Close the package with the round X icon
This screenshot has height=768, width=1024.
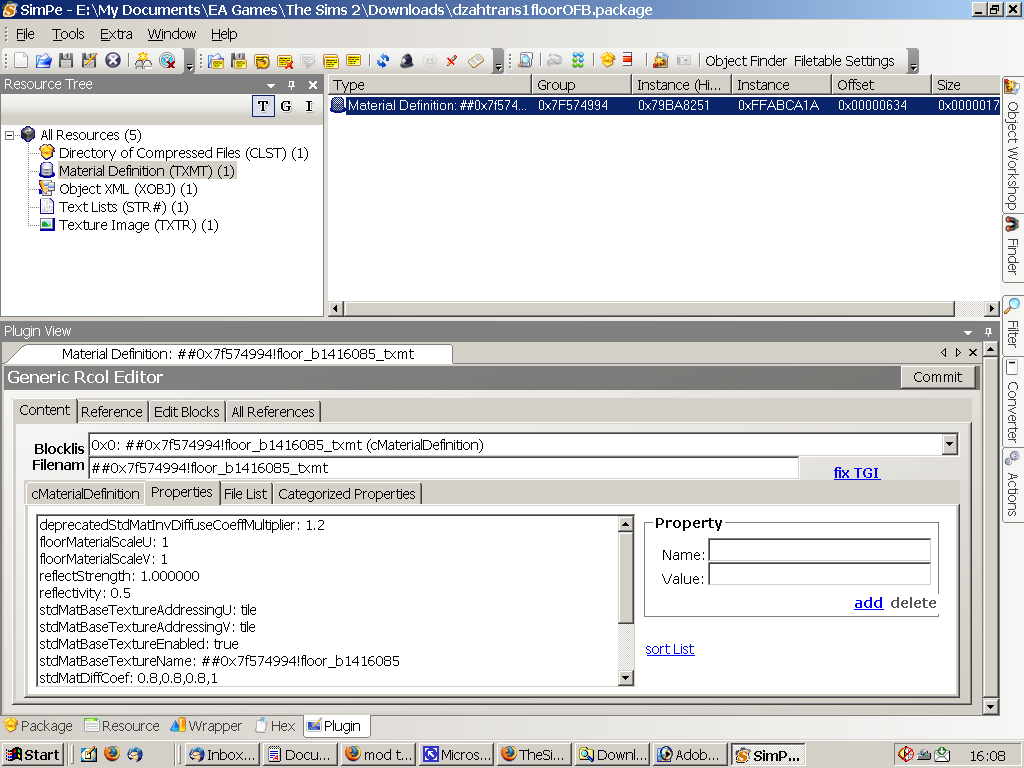[113, 61]
